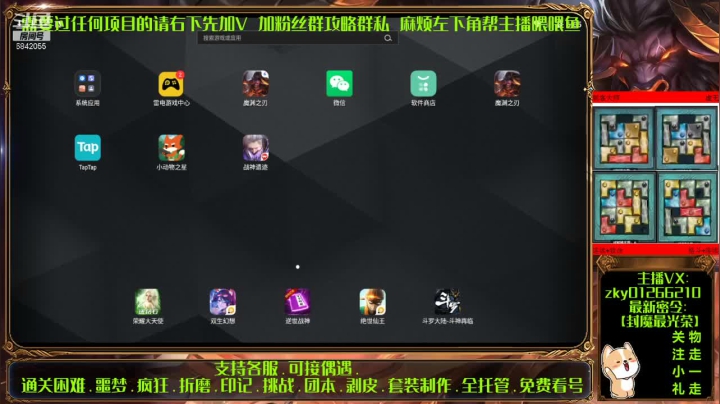Launch 小动物之星 fox game
This screenshot has width=720, height=404.
(x=171, y=148)
